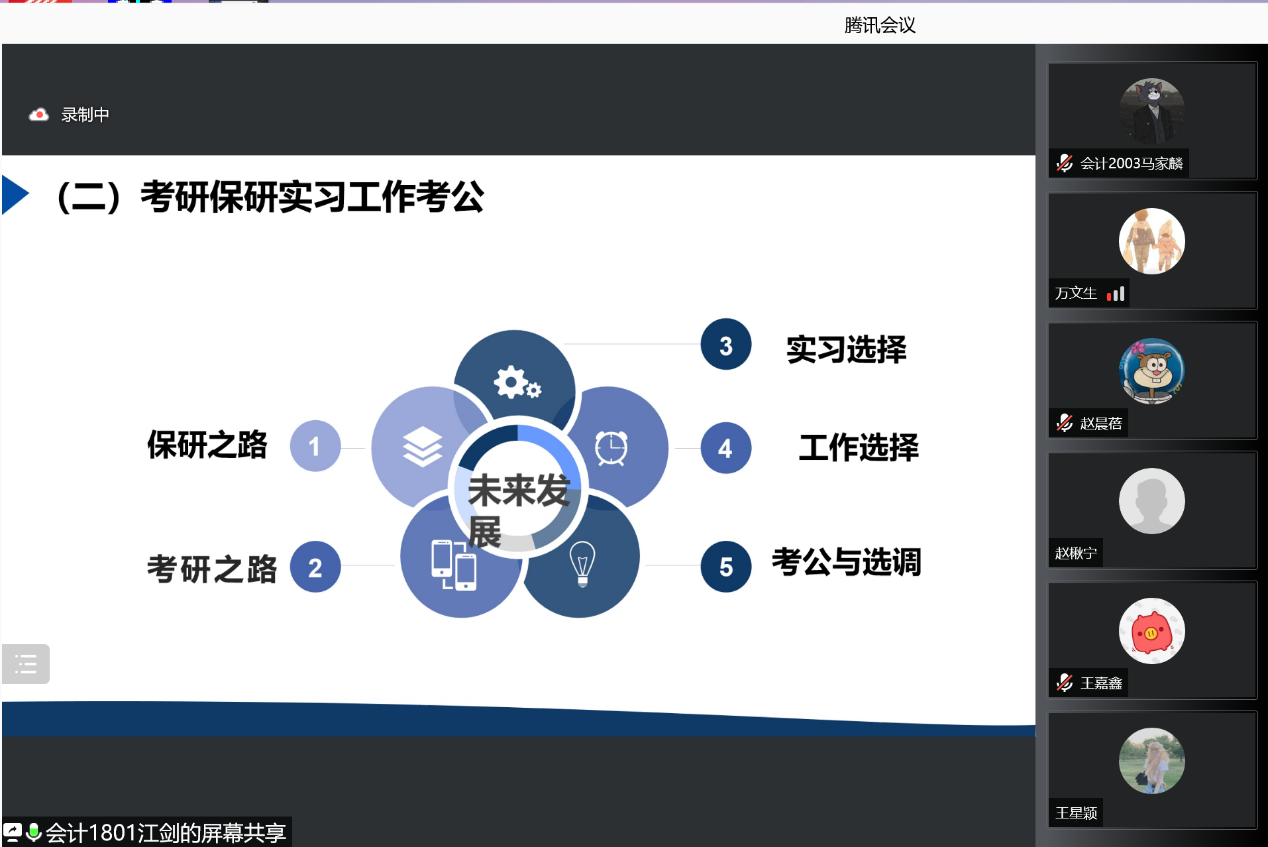The width and height of the screenshot is (1268, 847).
Task: Select 王星颖's participant video tile
Action: [x=1151, y=769]
